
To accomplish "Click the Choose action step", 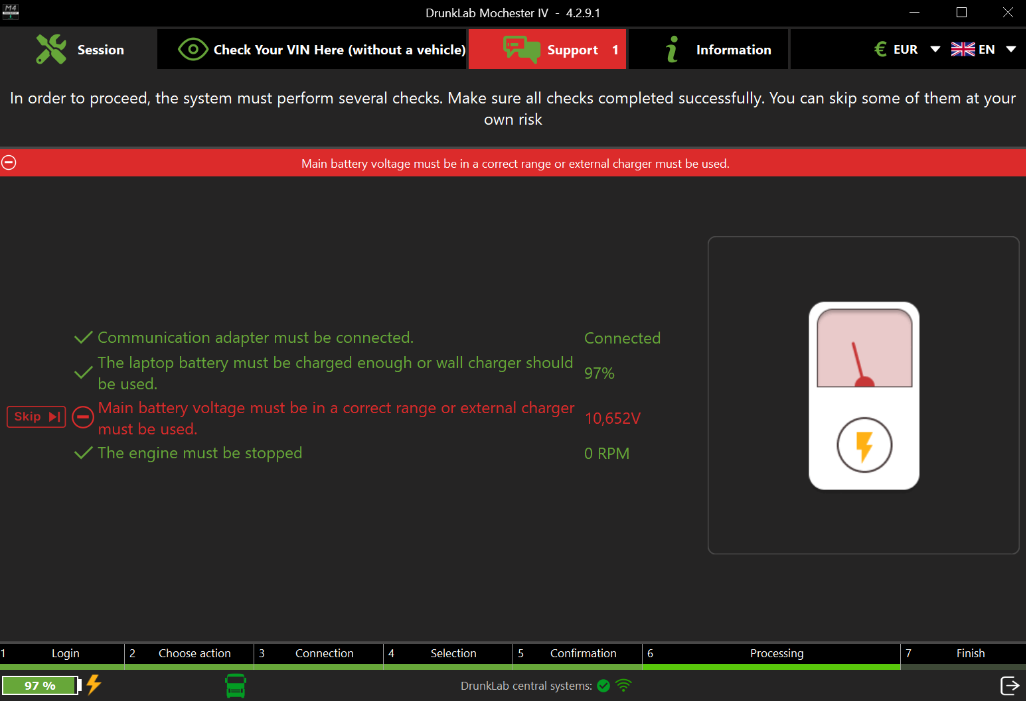I will click(x=194, y=653).
